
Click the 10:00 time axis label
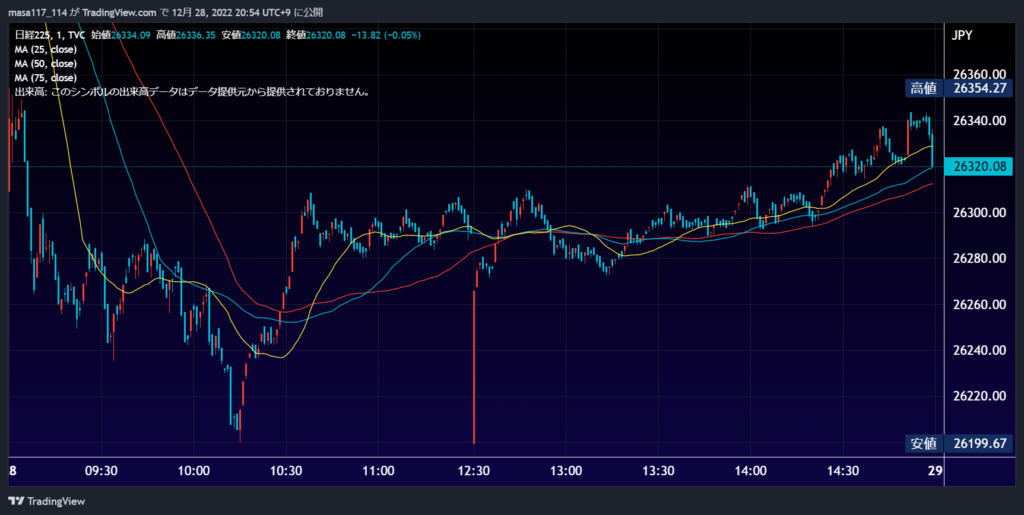click(193, 471)
